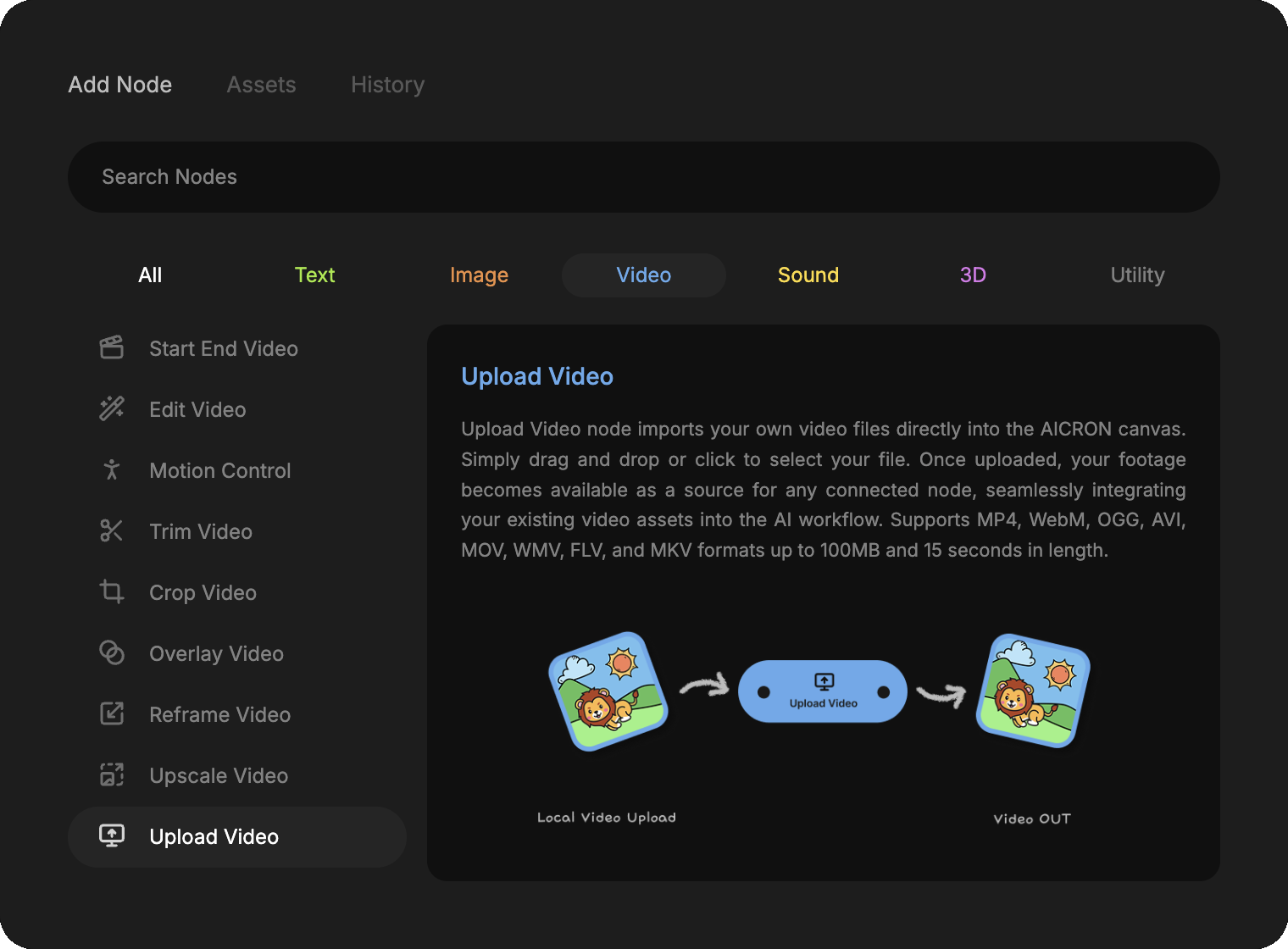Click the Crop Video crop icon
Image resolution: width=1288 pixels, height=949 pixels.
112,591
